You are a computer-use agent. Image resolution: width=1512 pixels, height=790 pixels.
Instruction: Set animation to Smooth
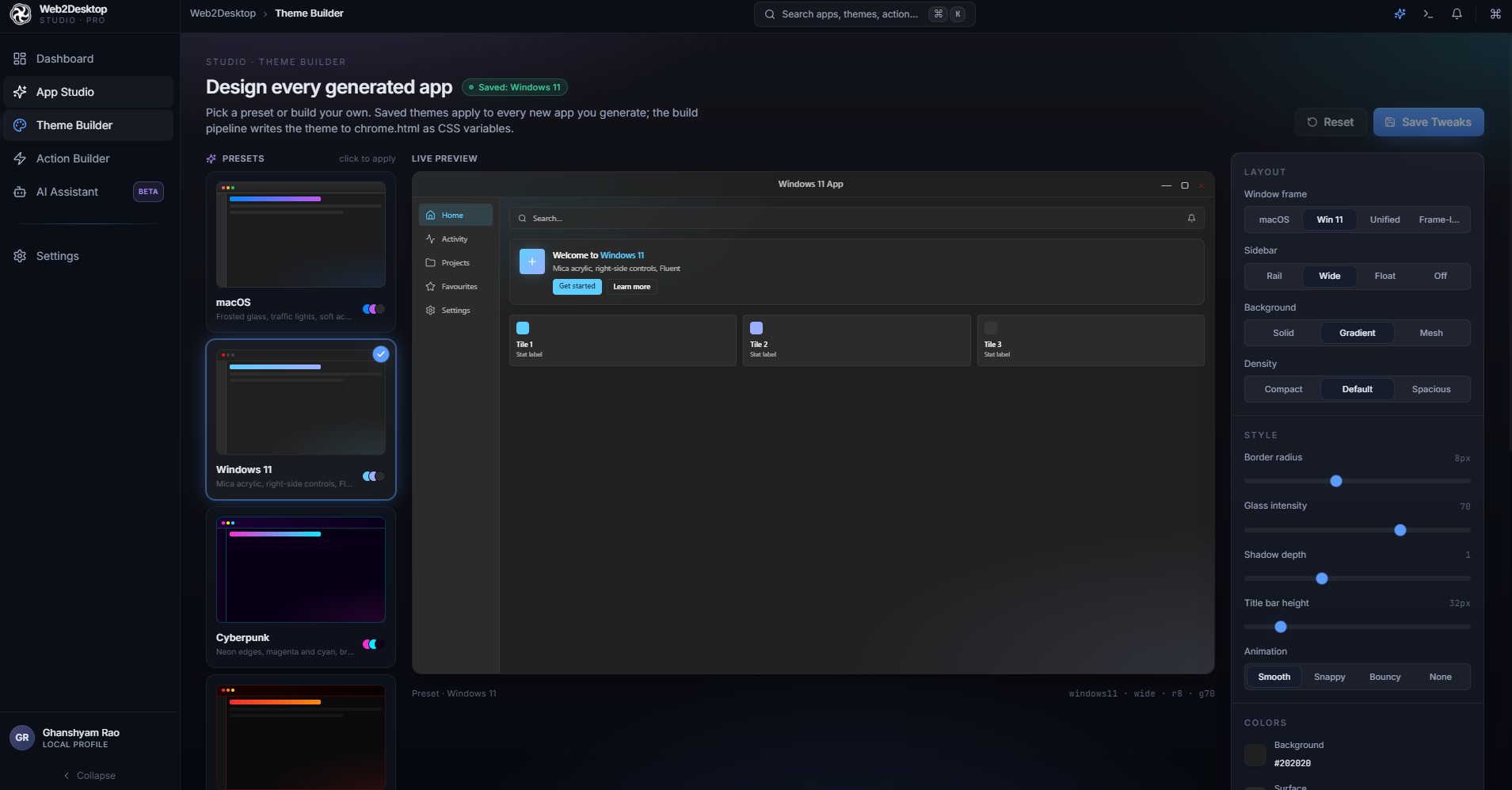[1274, 677]
